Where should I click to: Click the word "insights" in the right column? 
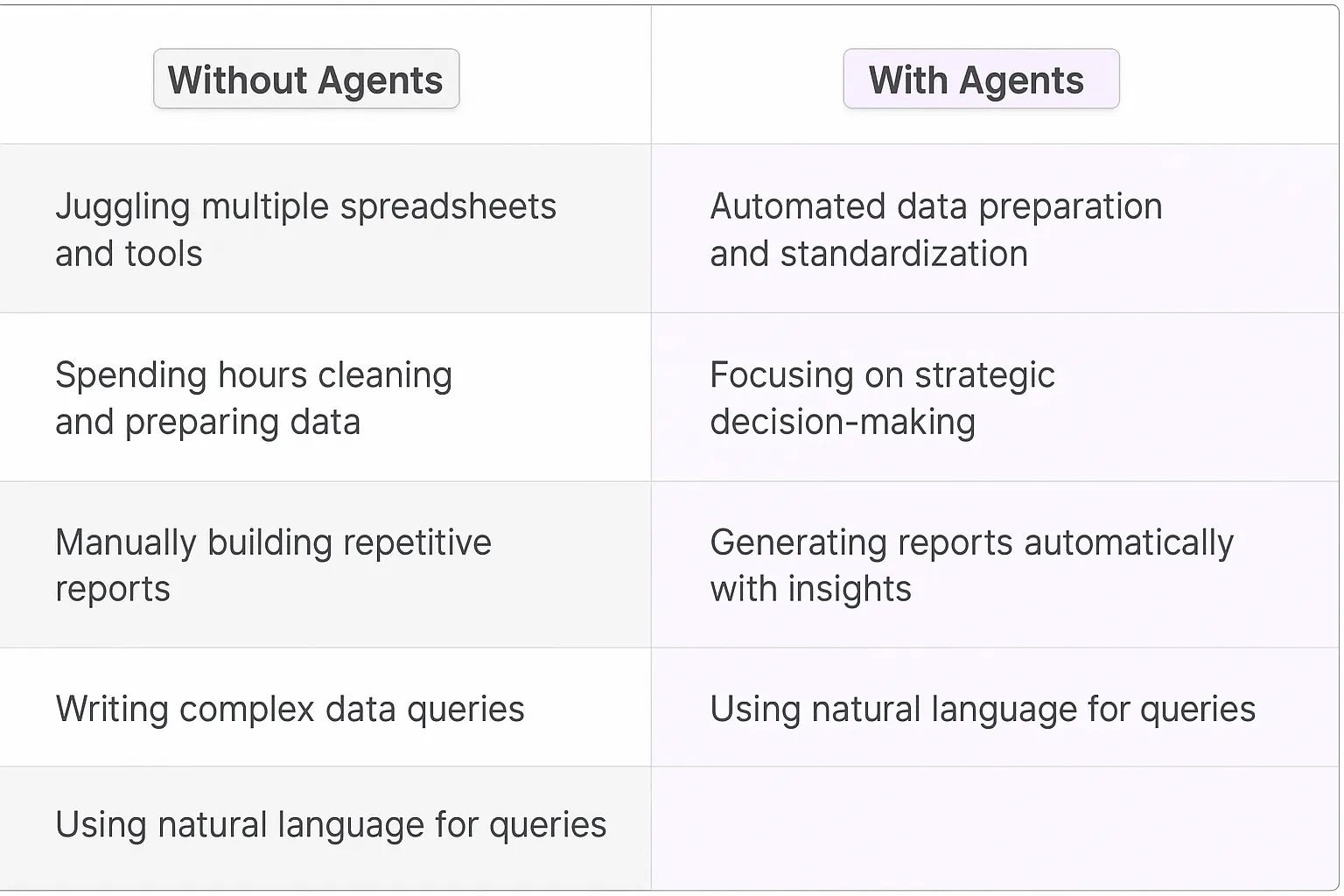(850, 589)
